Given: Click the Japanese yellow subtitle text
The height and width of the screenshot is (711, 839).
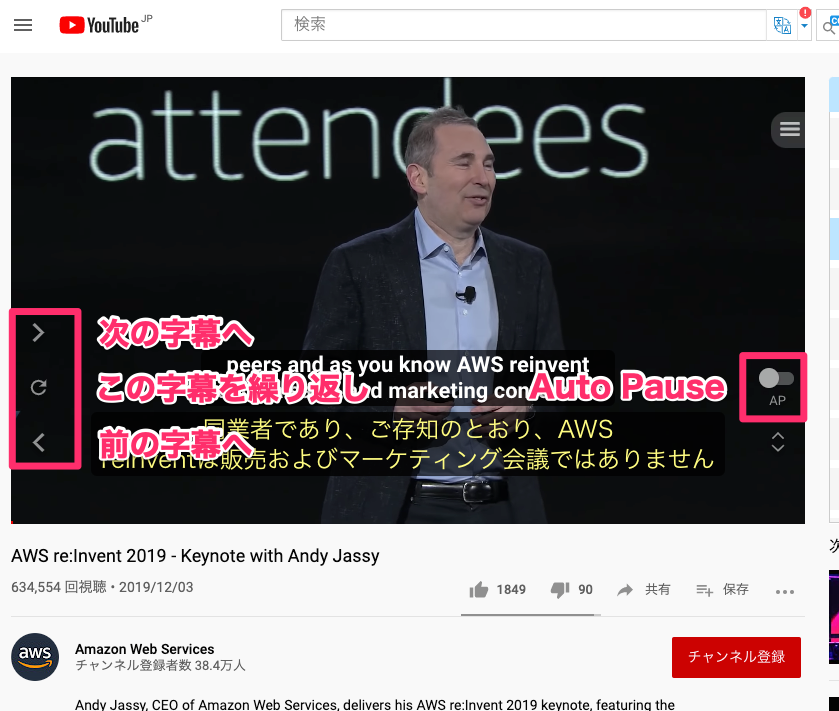Looking at the screenshot, I should click(x=407, y=444).
